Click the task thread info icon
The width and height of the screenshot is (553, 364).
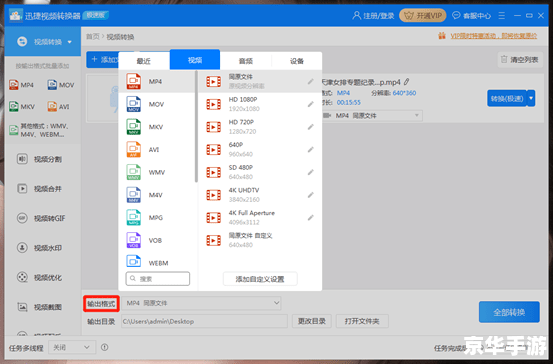104,347
